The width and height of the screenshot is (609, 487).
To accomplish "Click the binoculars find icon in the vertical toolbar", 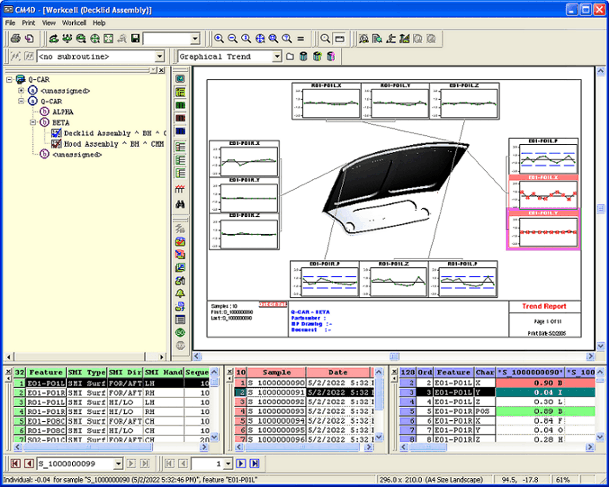I will 180,203.
